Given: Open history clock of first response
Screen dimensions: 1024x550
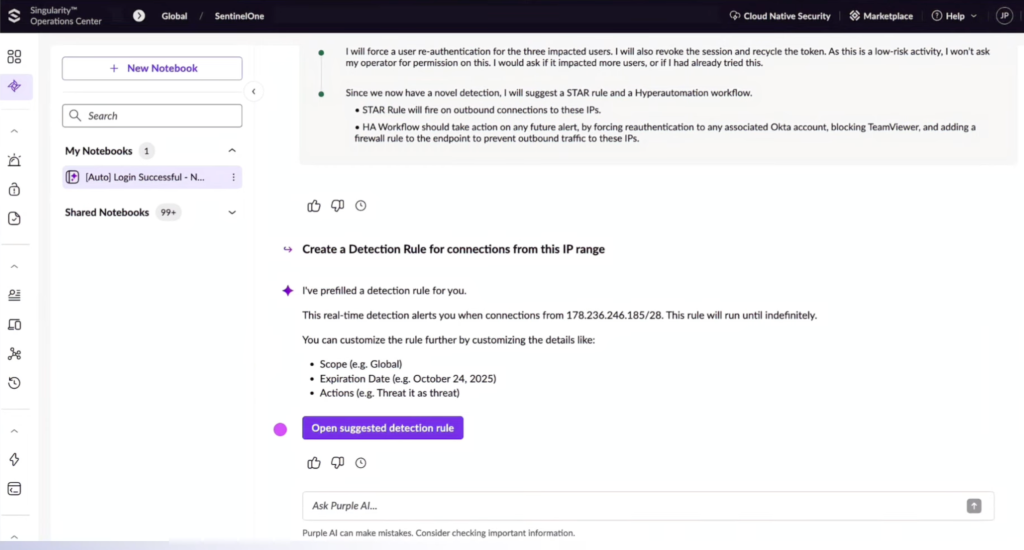Looking at the screenshot, I should (x=360, y=206).
